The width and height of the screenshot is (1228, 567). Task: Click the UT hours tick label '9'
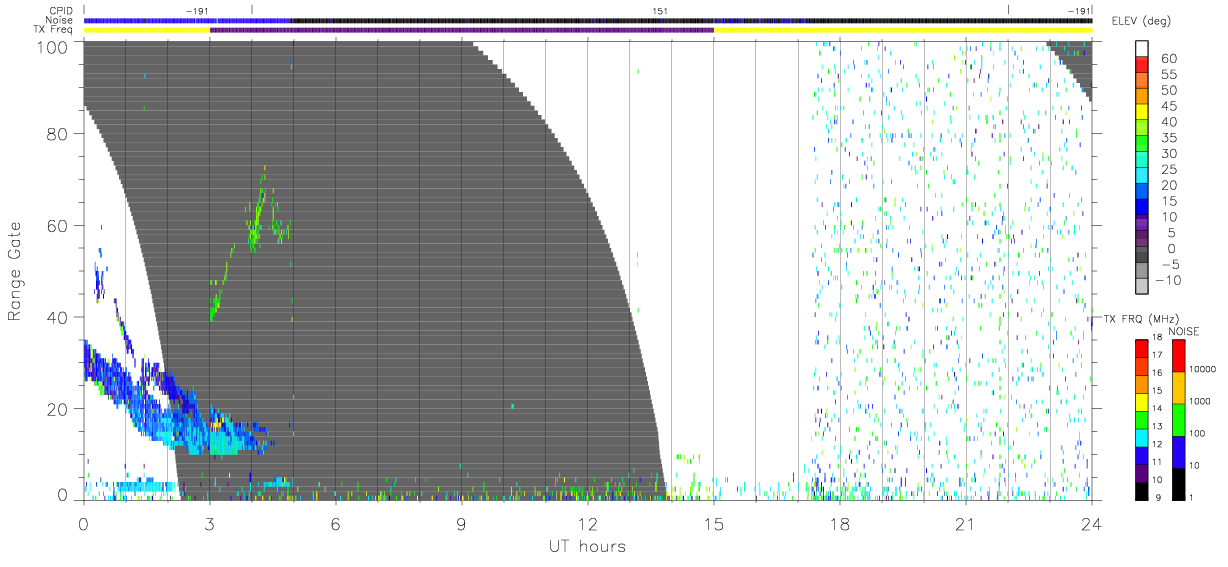click(462, 523)
